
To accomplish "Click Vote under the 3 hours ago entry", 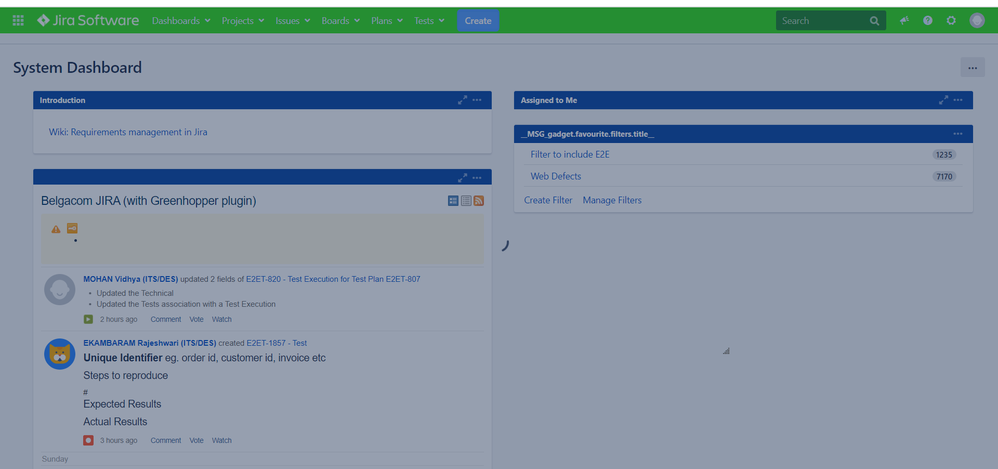I will coord(197,440).
